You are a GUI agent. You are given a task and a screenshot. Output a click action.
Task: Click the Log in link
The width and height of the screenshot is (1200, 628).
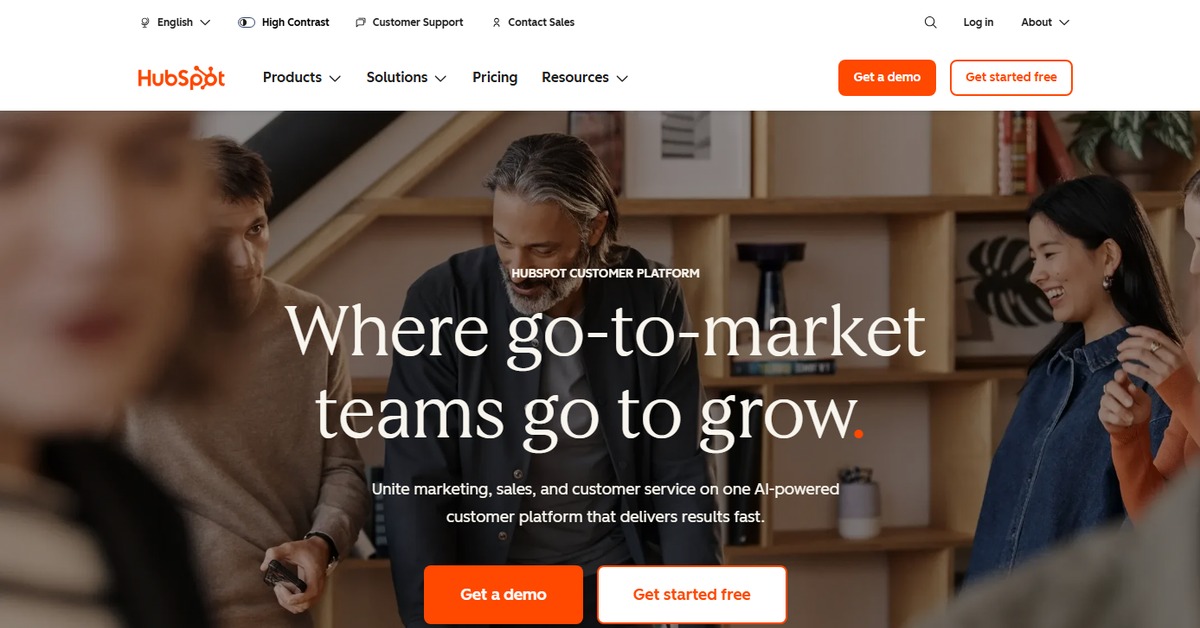(978, 22)
